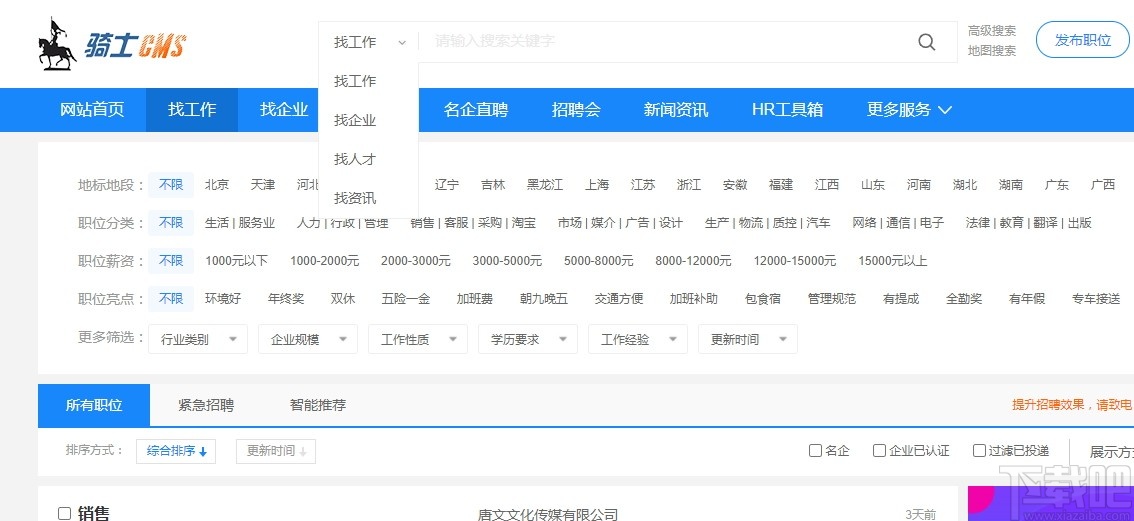Viewport: 1134px width, 521px height.
Task: Filter by 双休 benefit
Action: coord(343,298)
